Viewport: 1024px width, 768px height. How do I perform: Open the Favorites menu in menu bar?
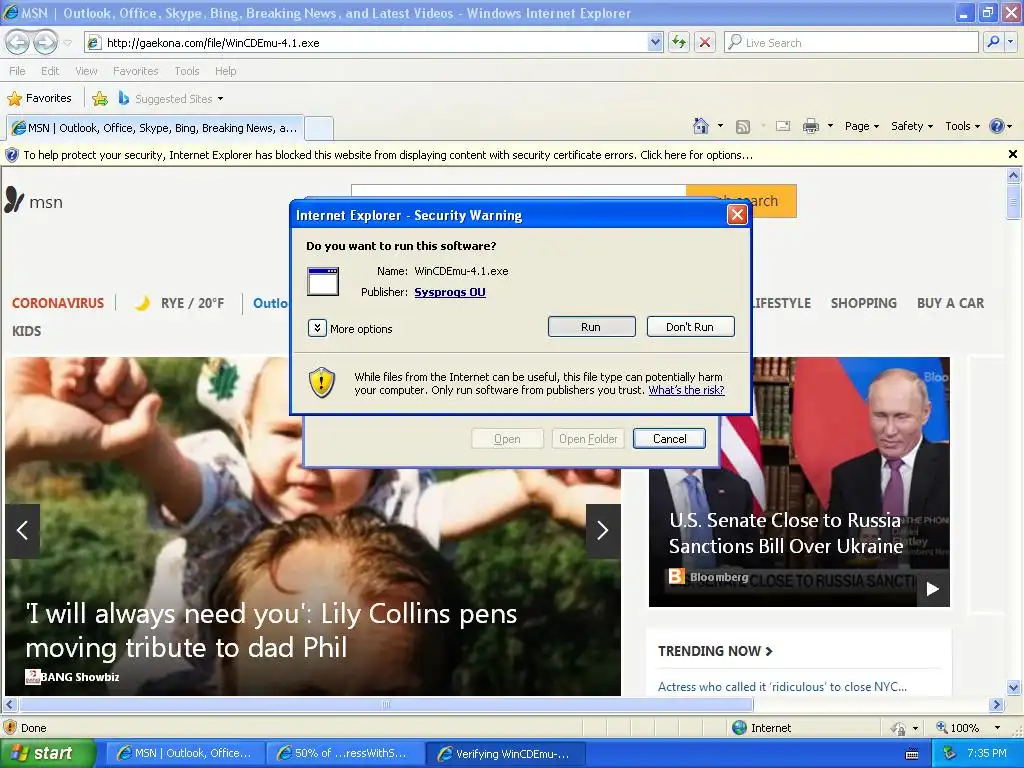coord(135,71)
